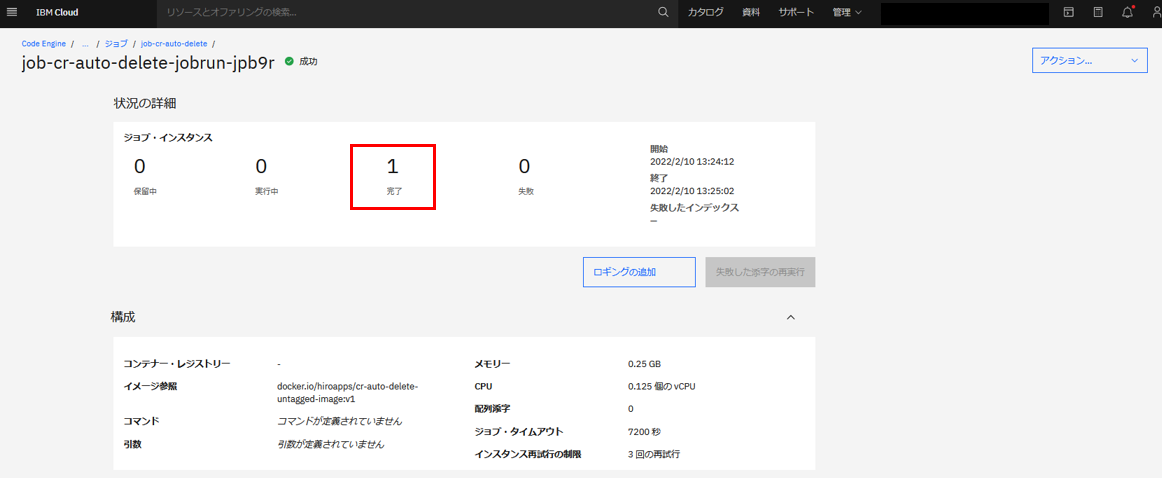Select retry limit 3 回の再試行
This screenshot has width=1162, height=478.
click(654, 454)
